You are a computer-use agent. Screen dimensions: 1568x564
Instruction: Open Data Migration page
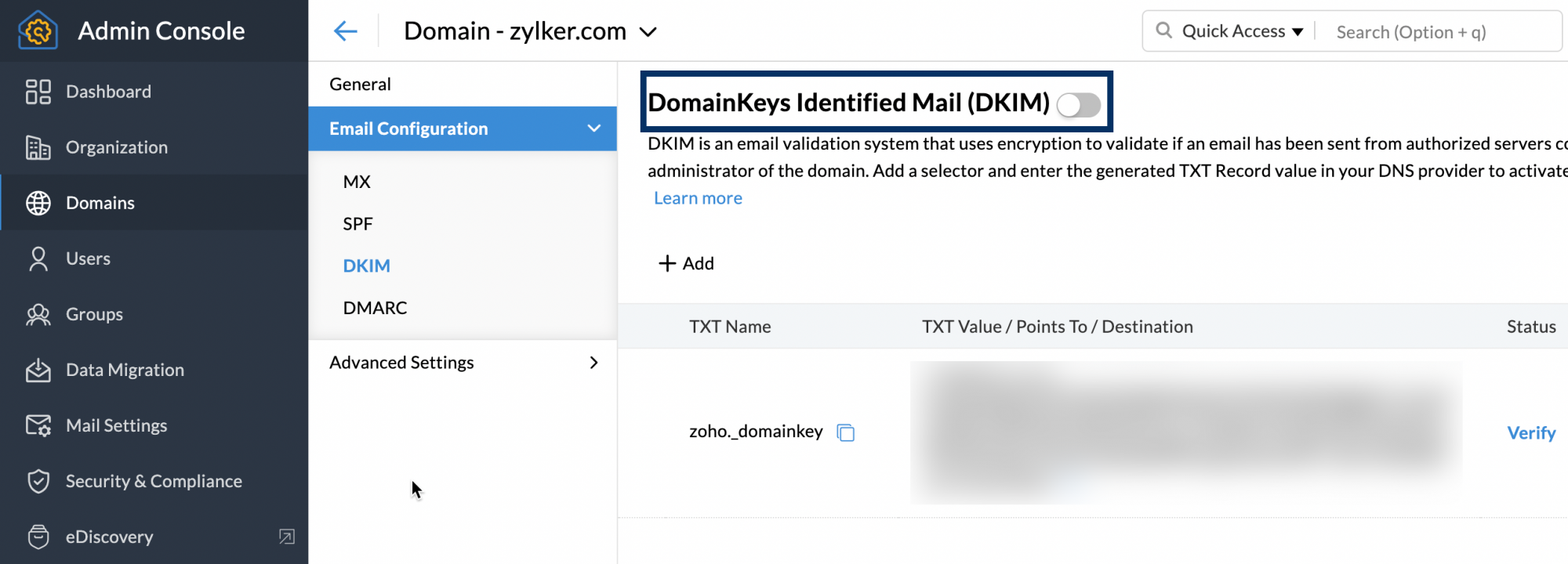[125, 370]
